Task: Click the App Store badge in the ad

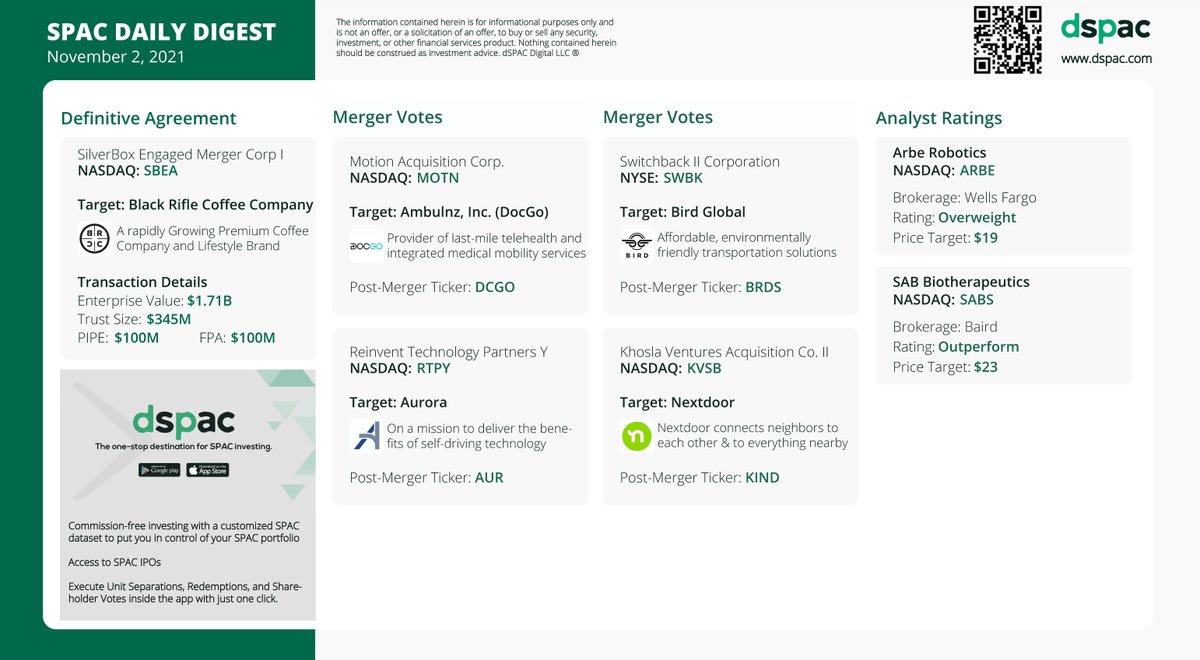Action: pyautogui.click(x=207, y=470)
